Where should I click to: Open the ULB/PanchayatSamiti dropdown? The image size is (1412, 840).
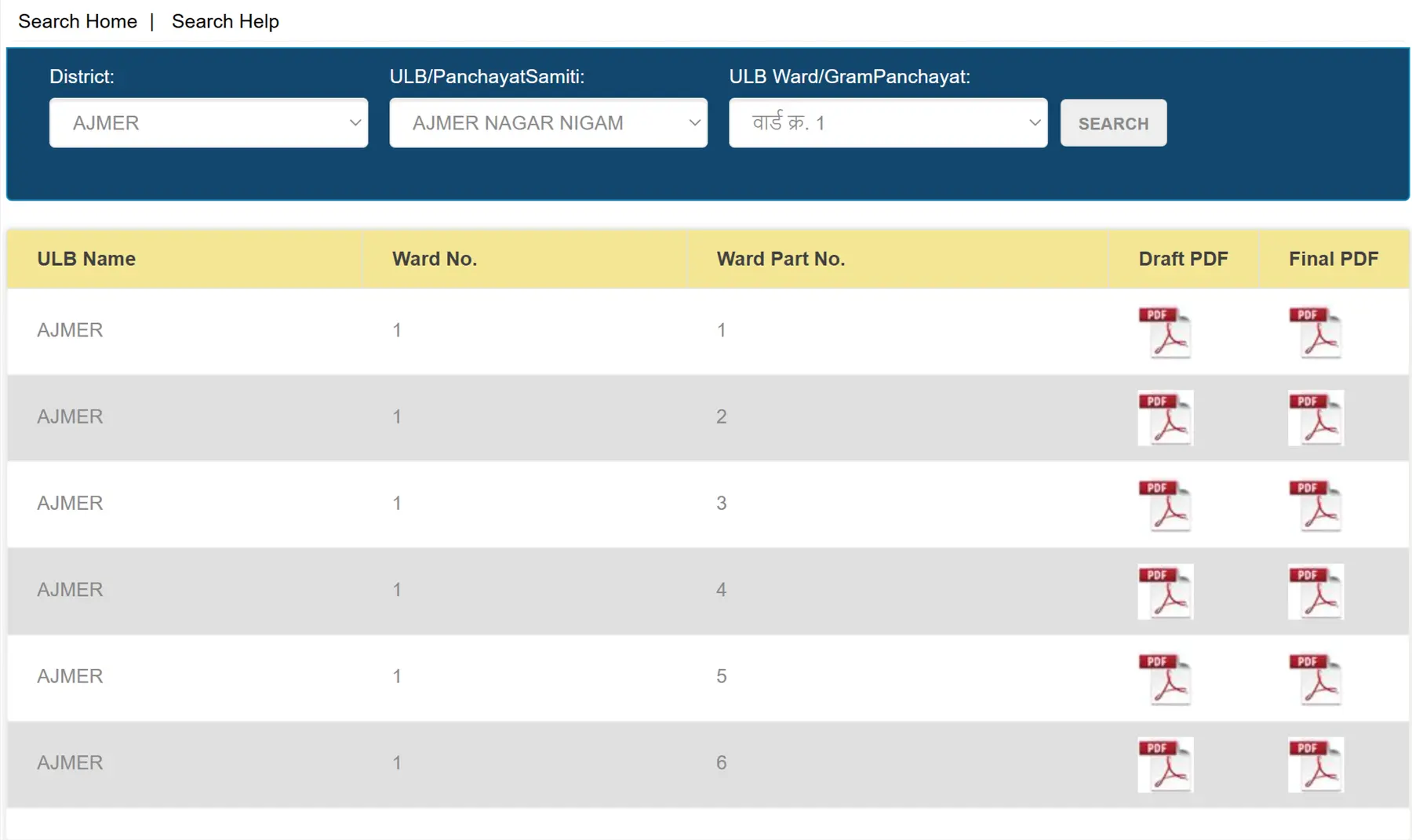pyautogui.click(x=548, y=122)
